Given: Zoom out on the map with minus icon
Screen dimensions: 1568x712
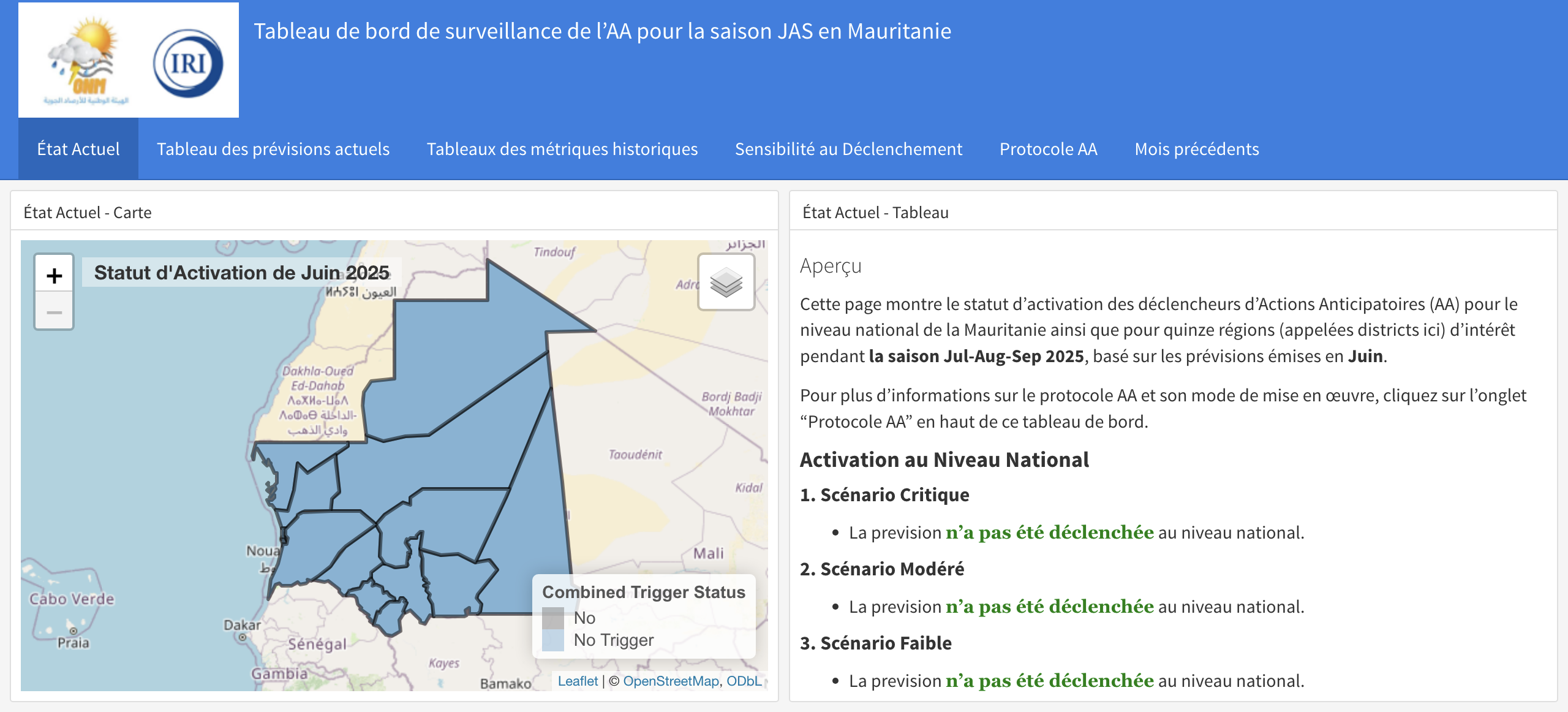Looking at the screenshot, I should click(55, 312).
